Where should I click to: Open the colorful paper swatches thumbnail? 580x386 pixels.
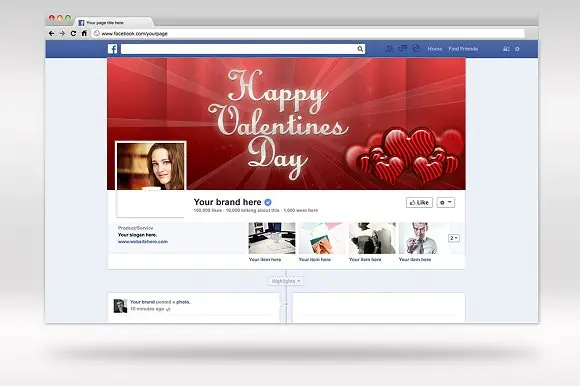321,238
